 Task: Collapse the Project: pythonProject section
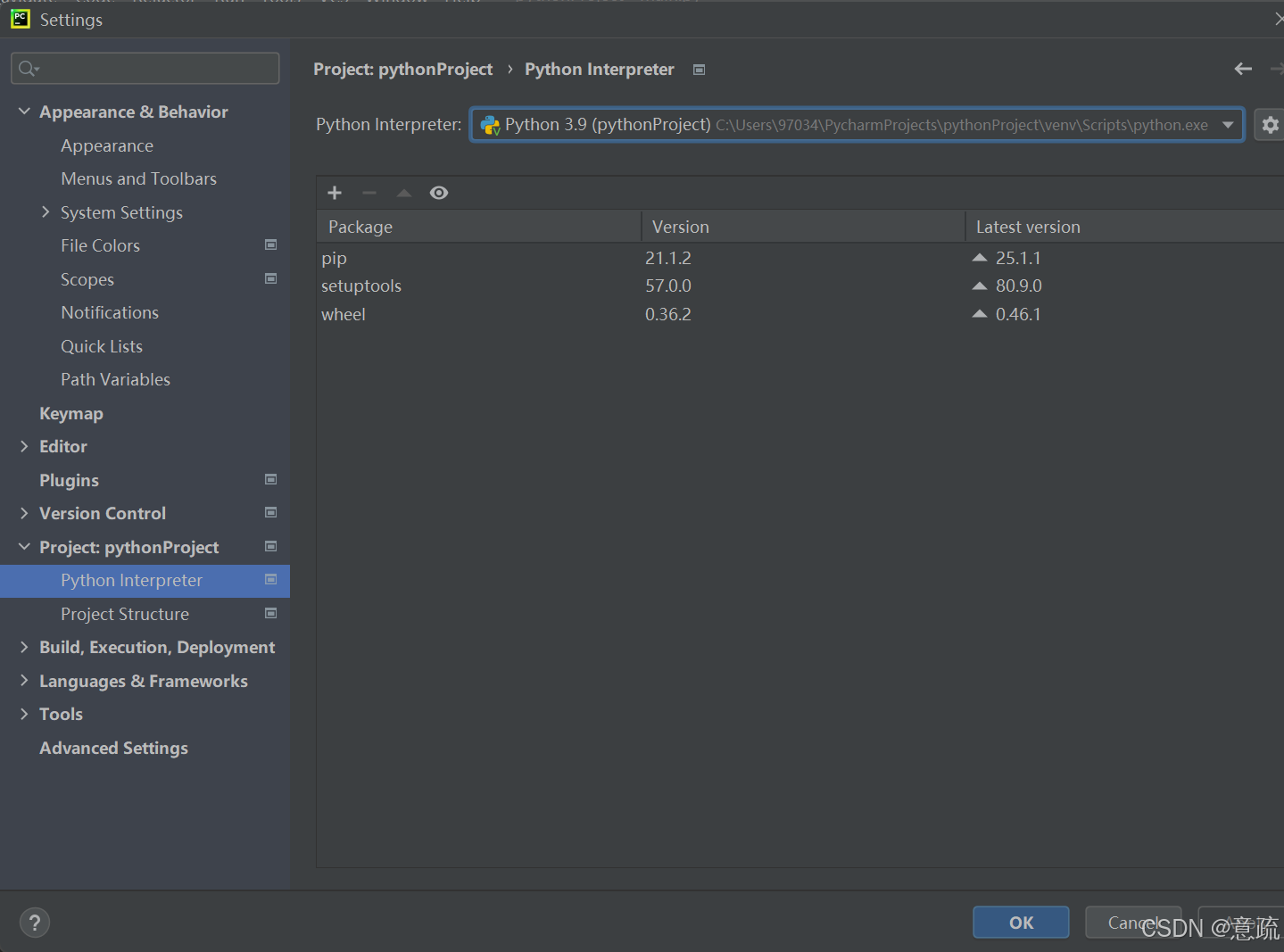point(24,546)
